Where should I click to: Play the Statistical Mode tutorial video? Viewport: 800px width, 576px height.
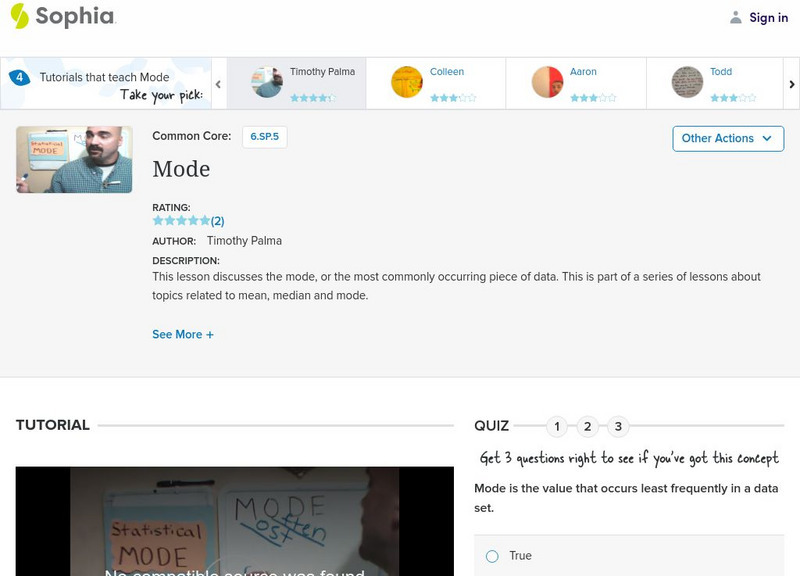click(x=234, y=521)
